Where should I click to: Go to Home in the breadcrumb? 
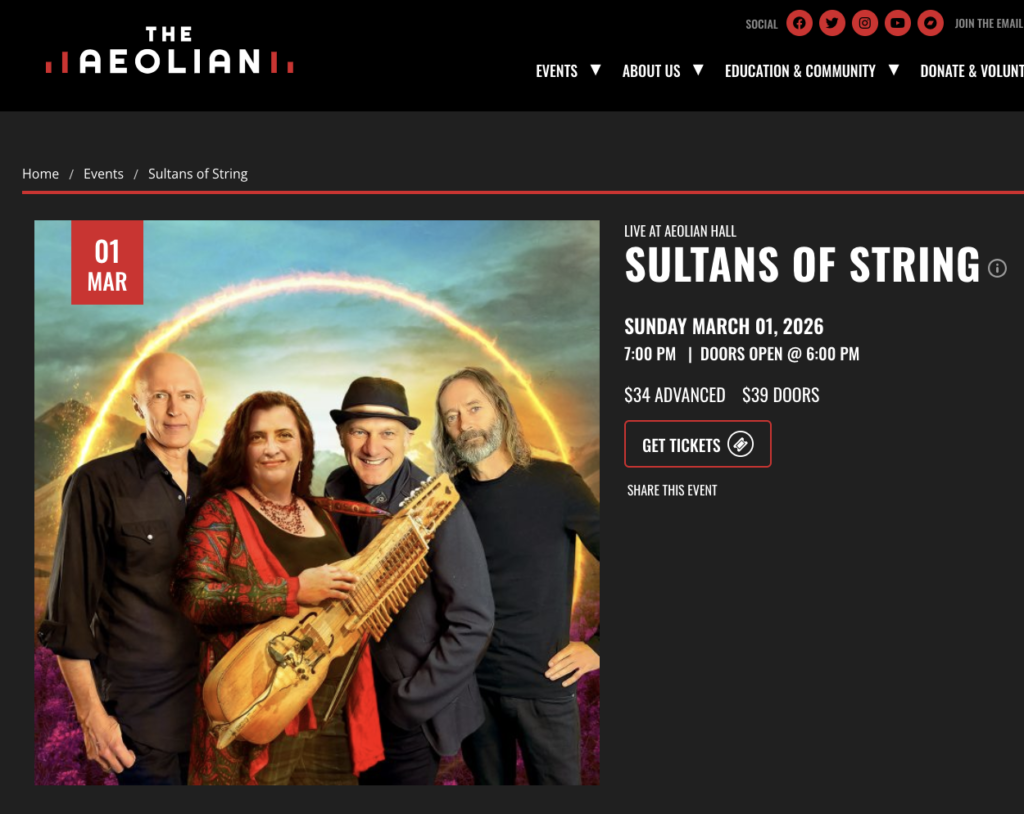40,174
